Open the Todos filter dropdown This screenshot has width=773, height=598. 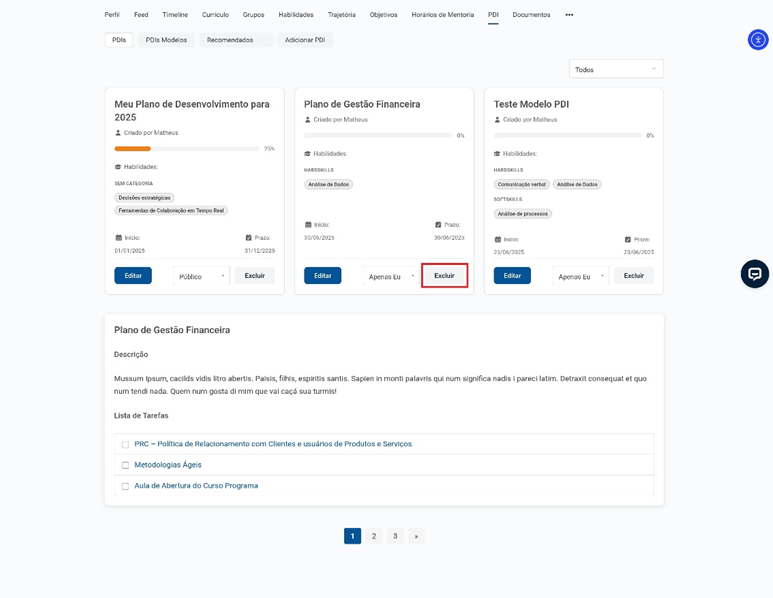[x=615, y=69]
